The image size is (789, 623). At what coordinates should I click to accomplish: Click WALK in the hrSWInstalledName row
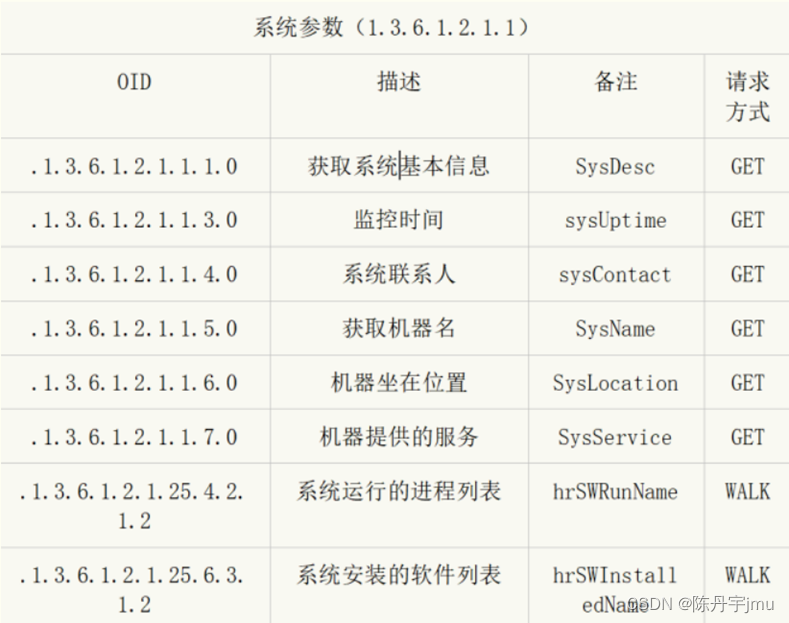pyautogui.click(x=747, y=575)
